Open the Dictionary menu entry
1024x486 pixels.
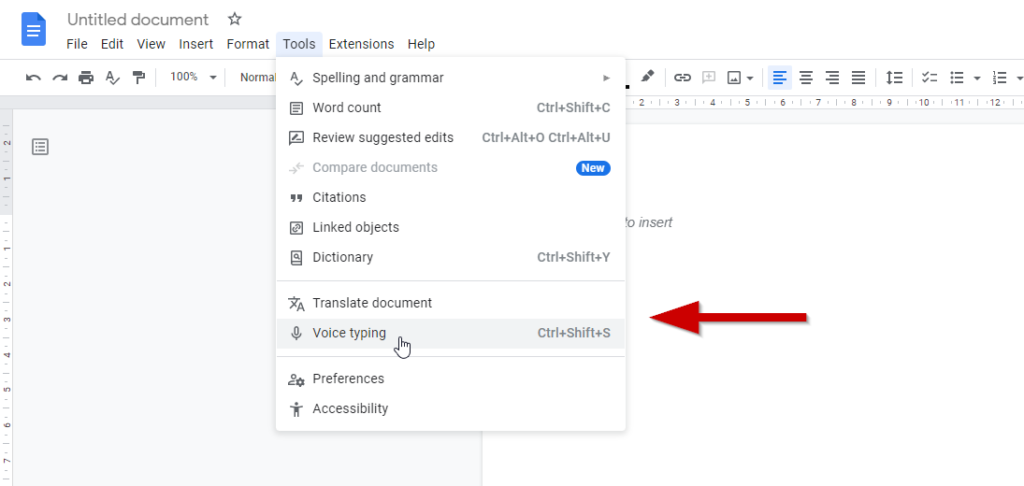click(x=451, y=257)
